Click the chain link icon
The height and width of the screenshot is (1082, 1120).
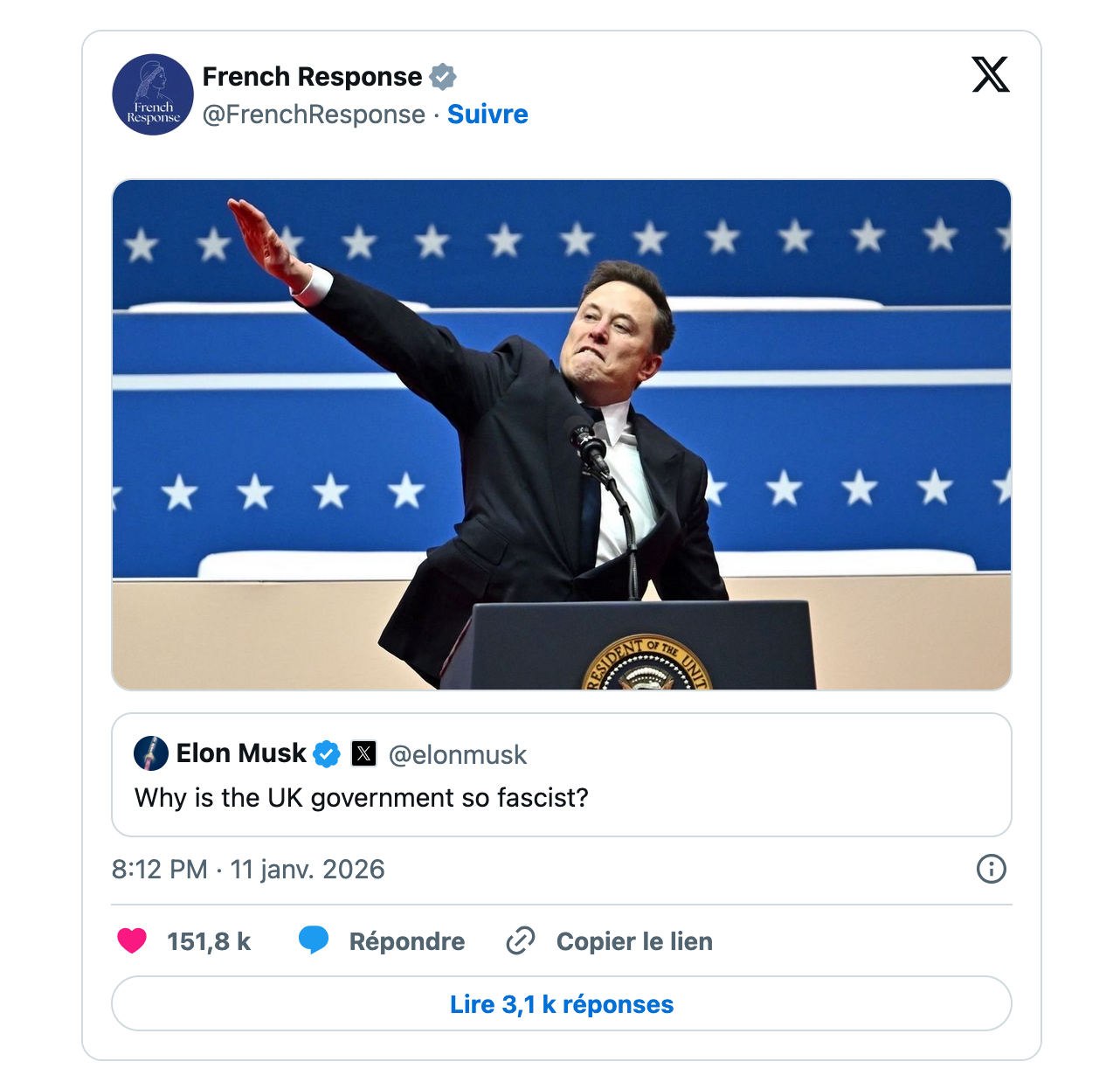[521, 940]
